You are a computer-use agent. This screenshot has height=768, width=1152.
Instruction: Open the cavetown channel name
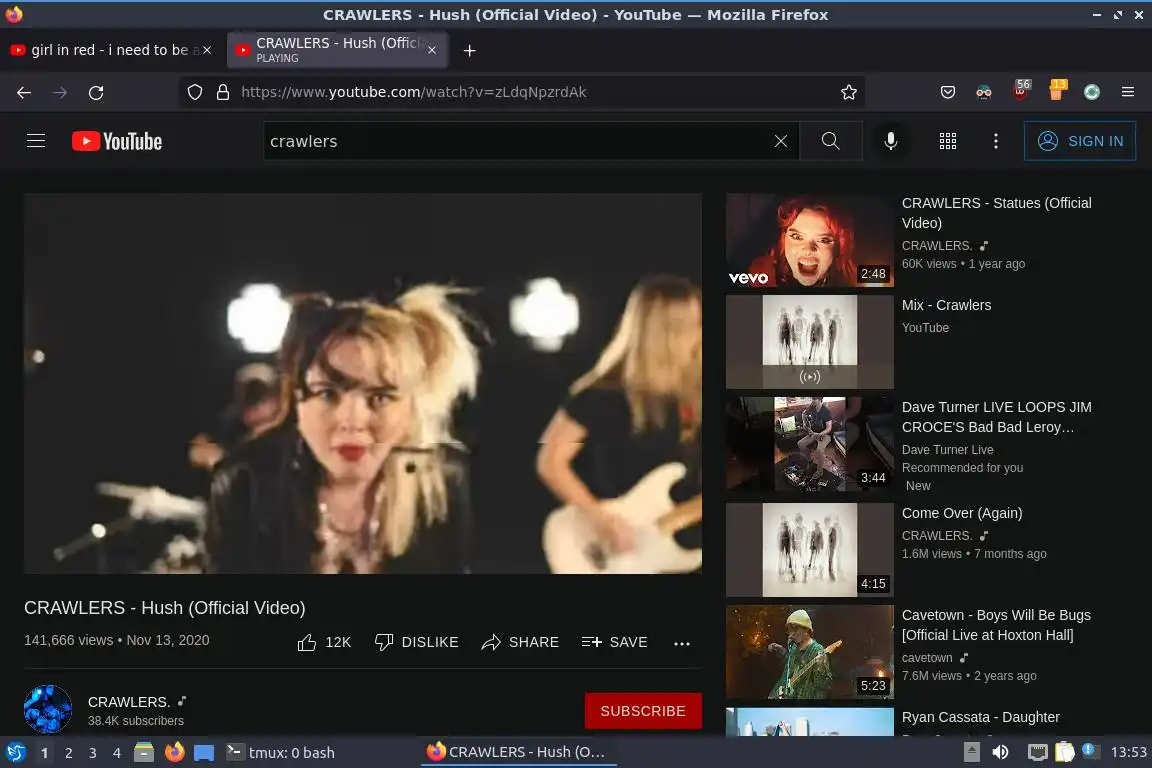click(927, 658)
